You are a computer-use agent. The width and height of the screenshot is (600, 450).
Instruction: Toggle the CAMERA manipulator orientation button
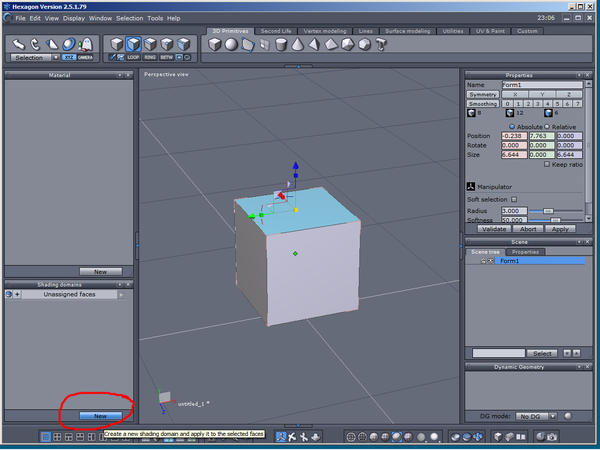85,57
